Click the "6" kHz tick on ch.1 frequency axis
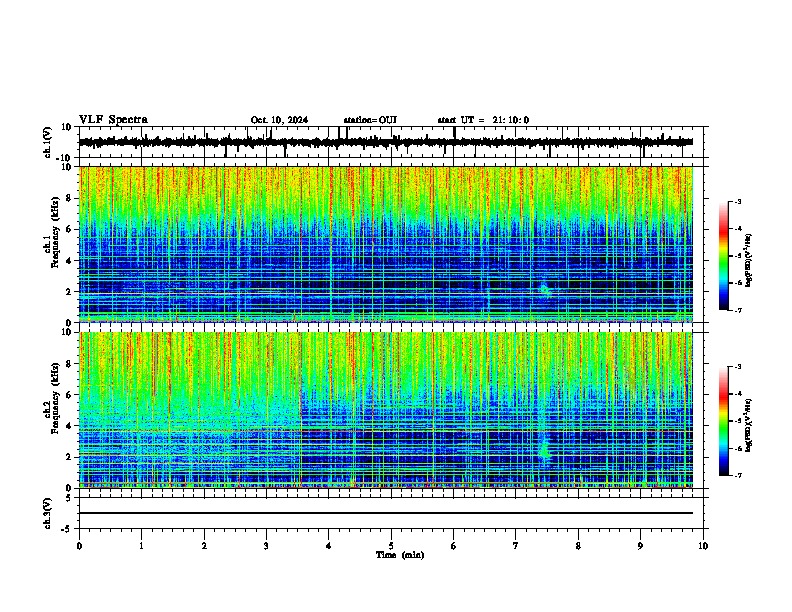792x612 pixels. tap(69, 229)
